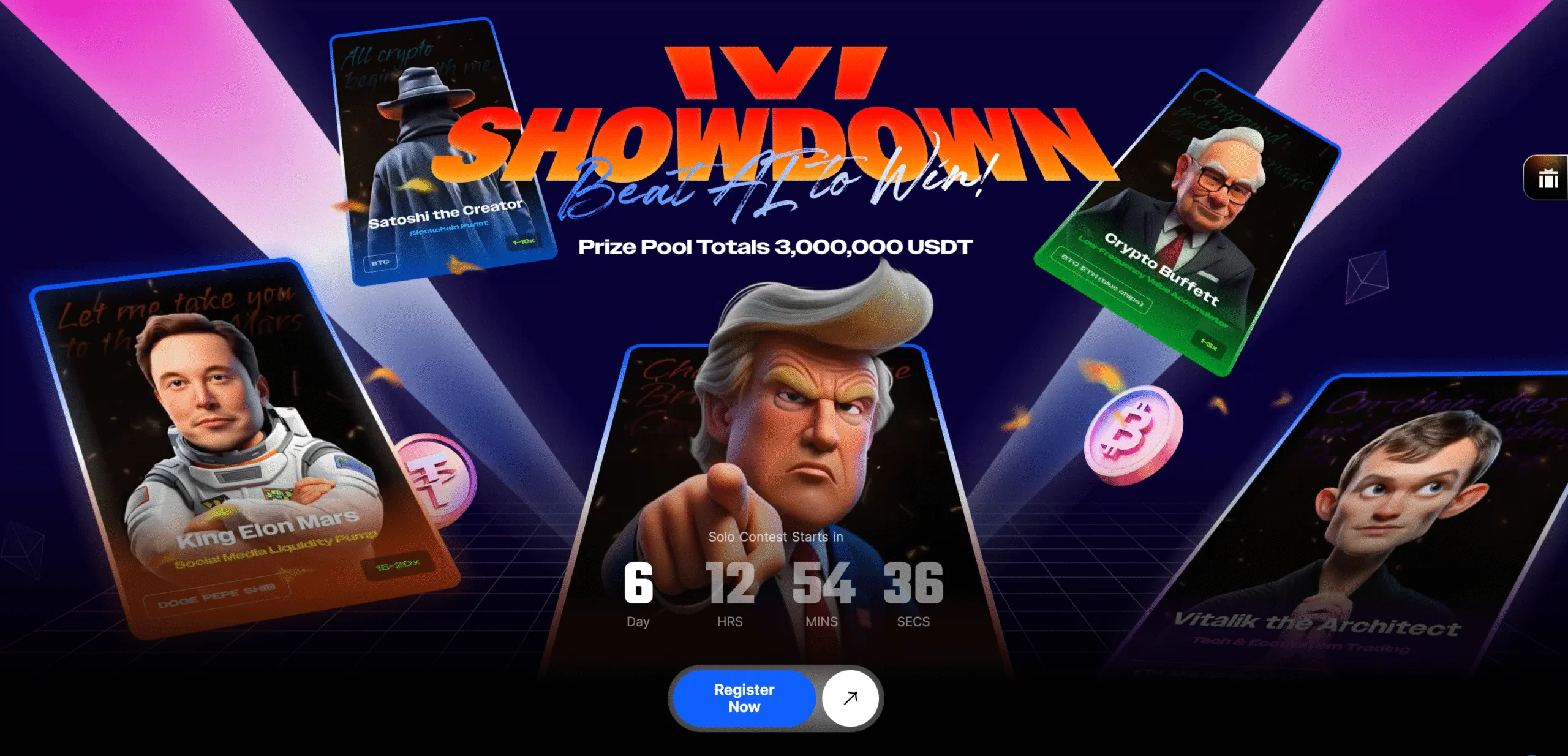The image size is (1568, 756).
Task: Click the blue Register Now button
Action: point(744,698)
